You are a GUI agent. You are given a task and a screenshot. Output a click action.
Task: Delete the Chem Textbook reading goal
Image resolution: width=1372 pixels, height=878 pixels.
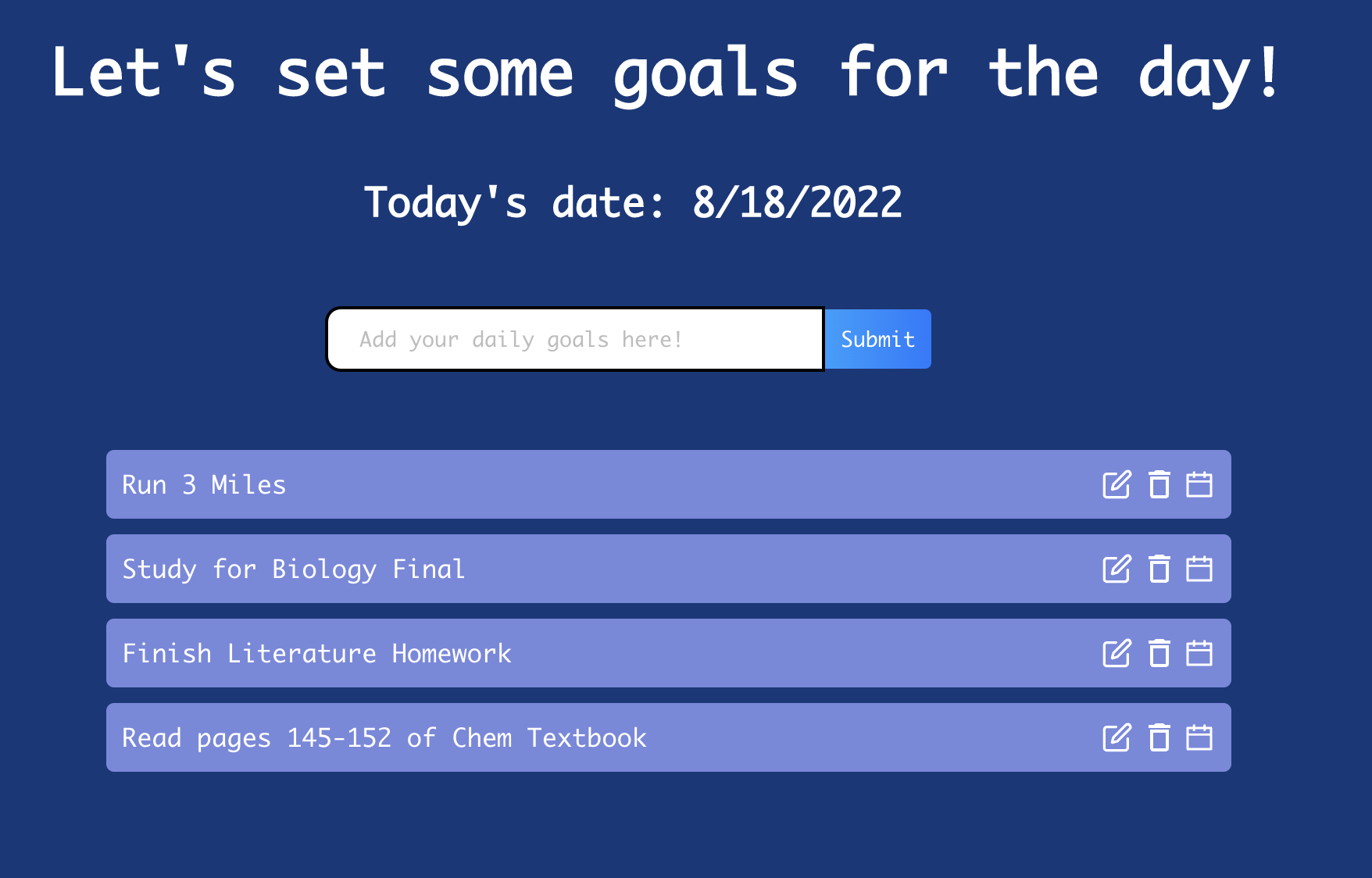coord(1159,737)
